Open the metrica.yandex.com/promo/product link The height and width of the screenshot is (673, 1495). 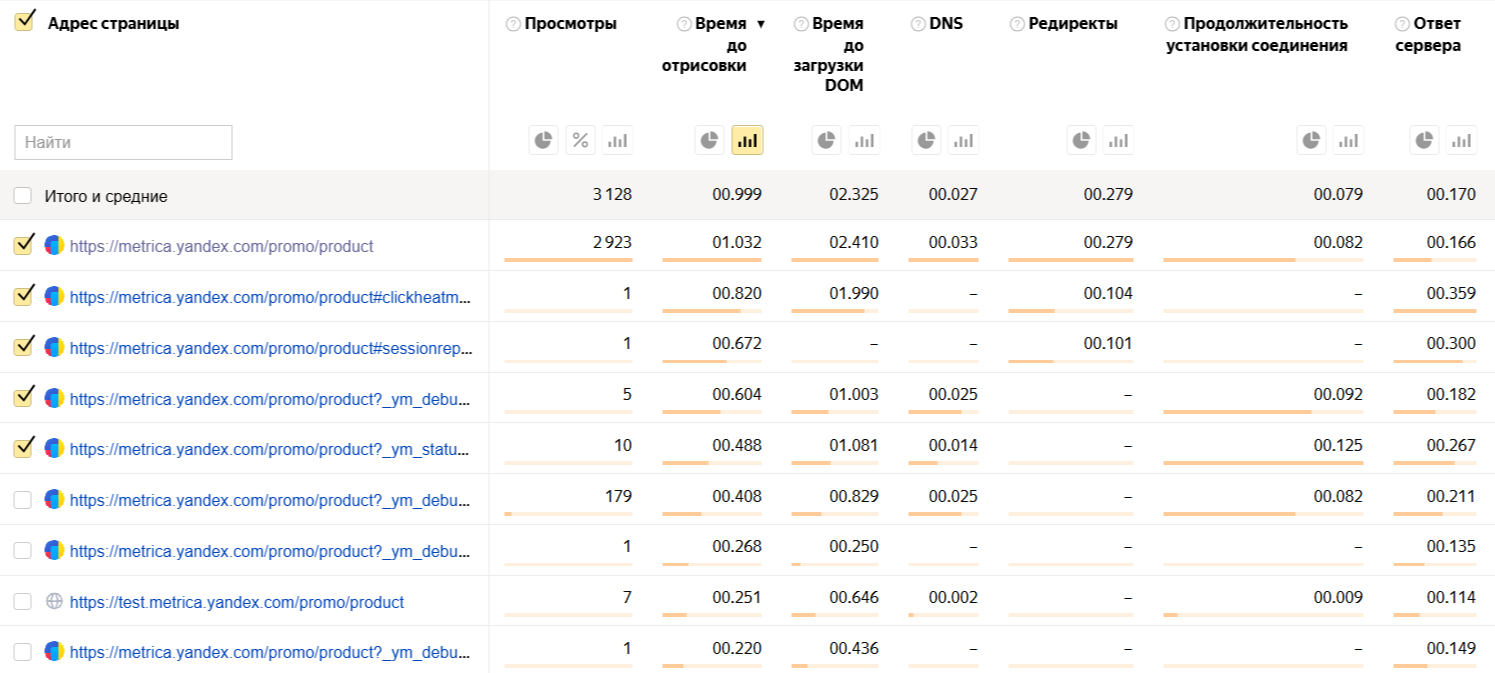221,246
